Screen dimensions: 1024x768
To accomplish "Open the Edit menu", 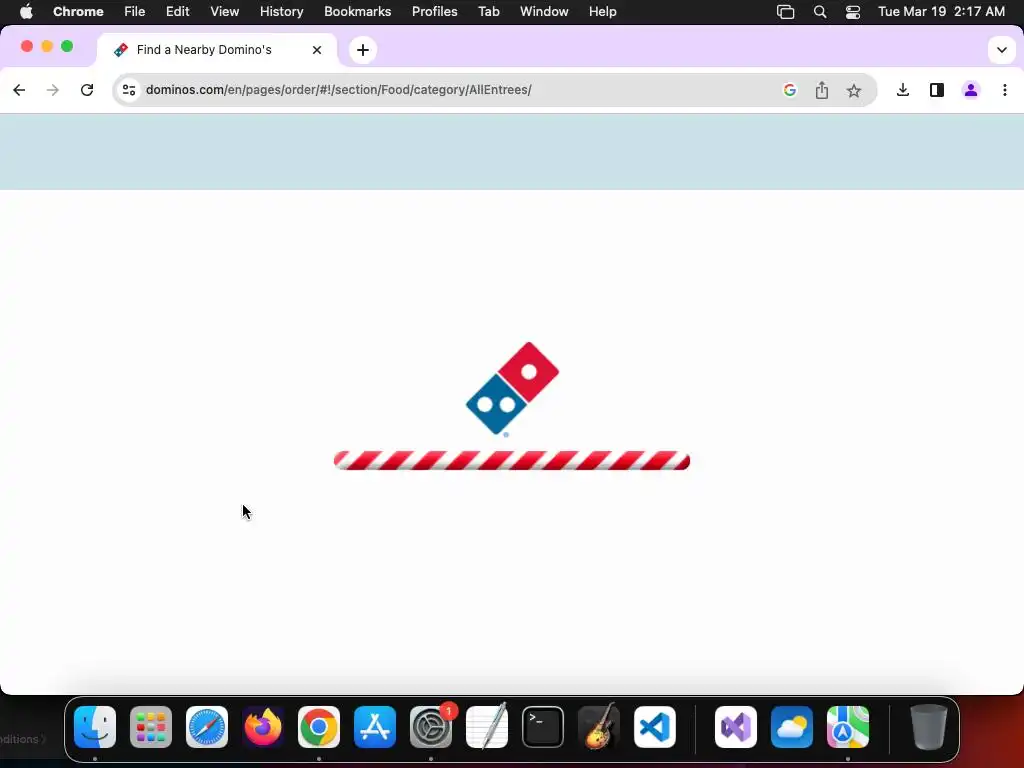I will click(x=178, y=12).
